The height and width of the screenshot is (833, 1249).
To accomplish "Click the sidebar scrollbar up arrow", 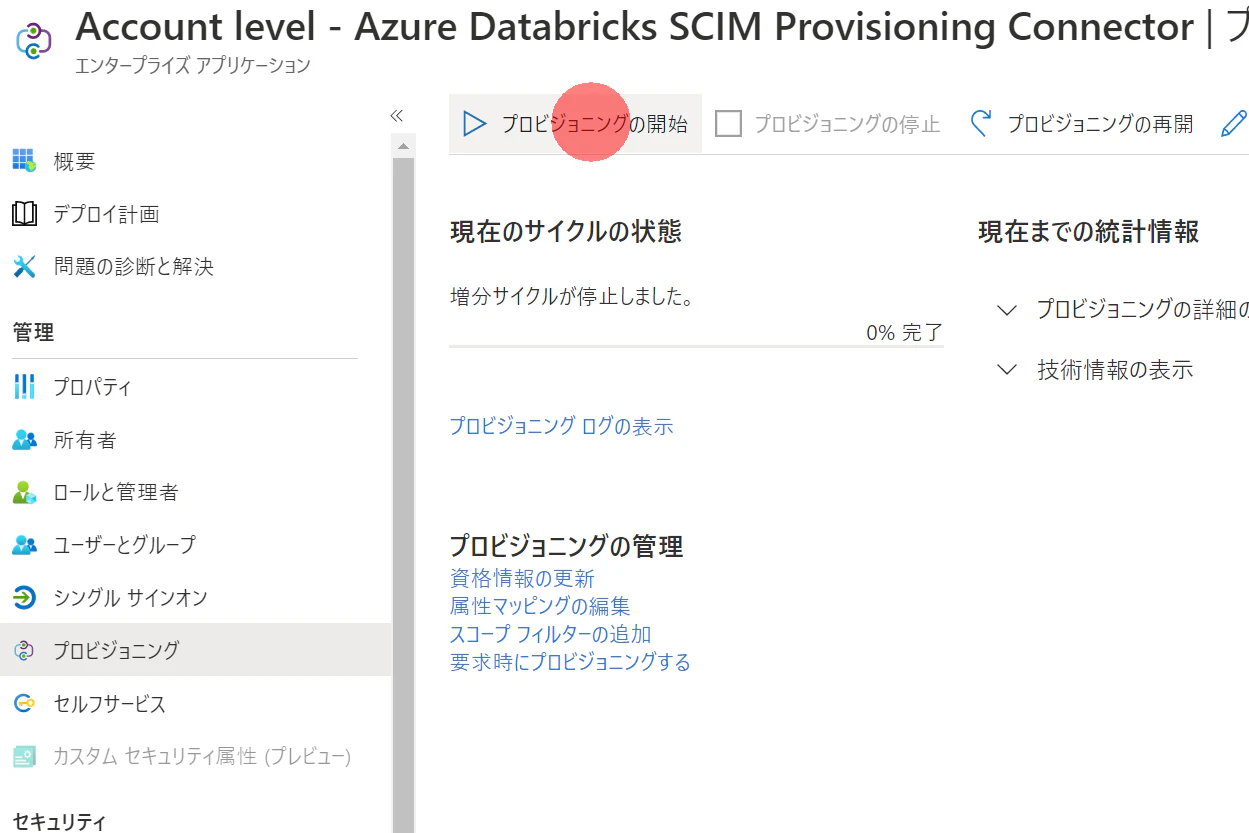I will coord(403,147).
